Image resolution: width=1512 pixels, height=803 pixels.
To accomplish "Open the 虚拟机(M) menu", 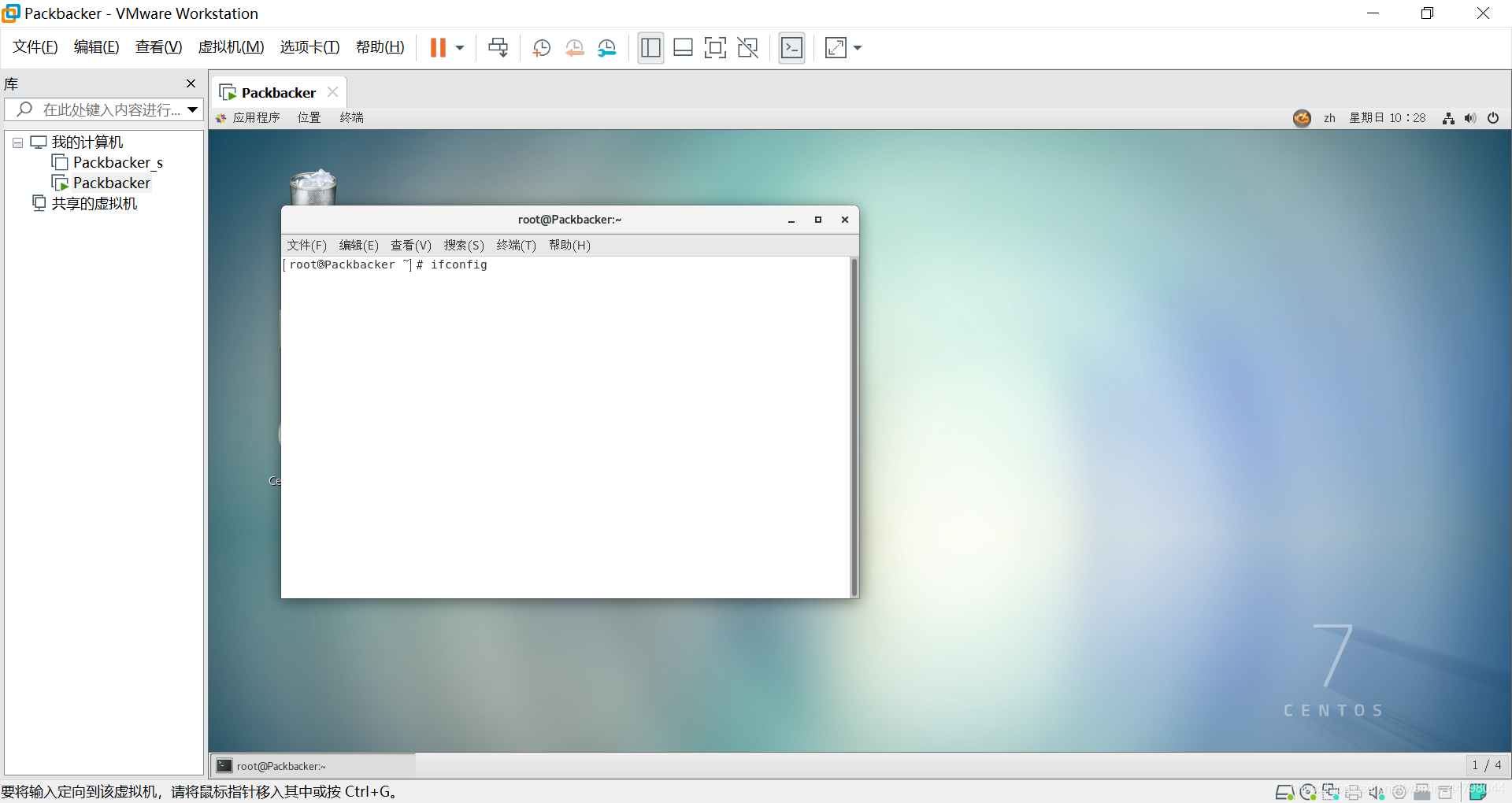I will click(231, 47).
